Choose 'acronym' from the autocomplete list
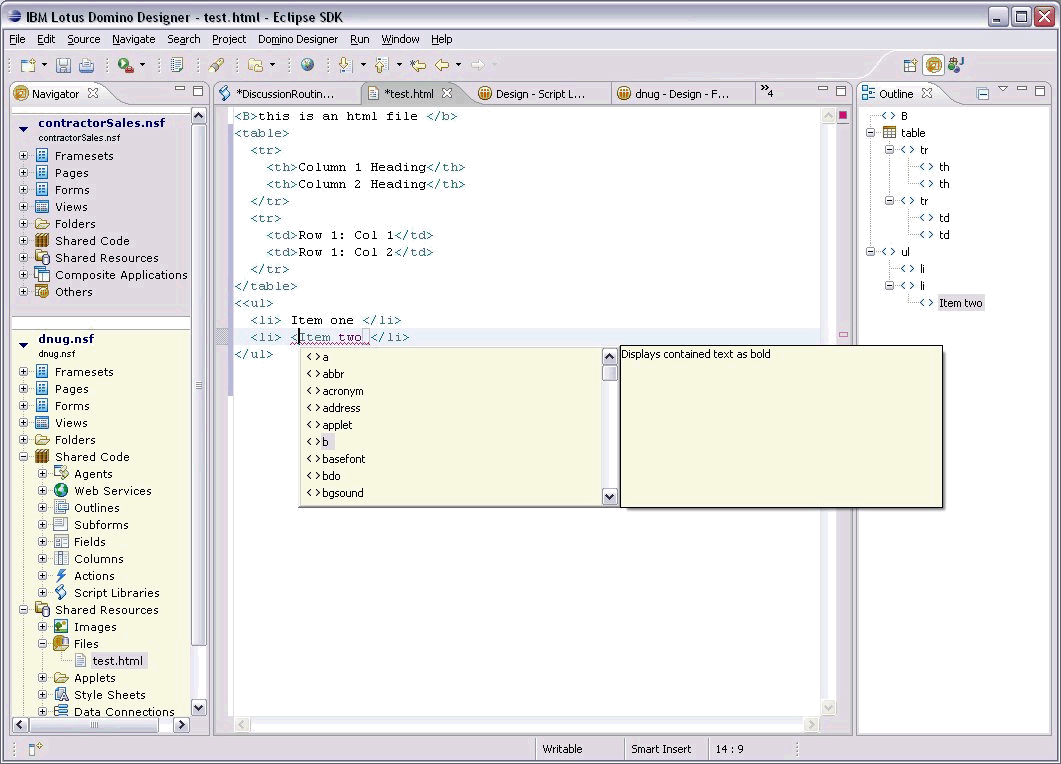 pos(342,391)
